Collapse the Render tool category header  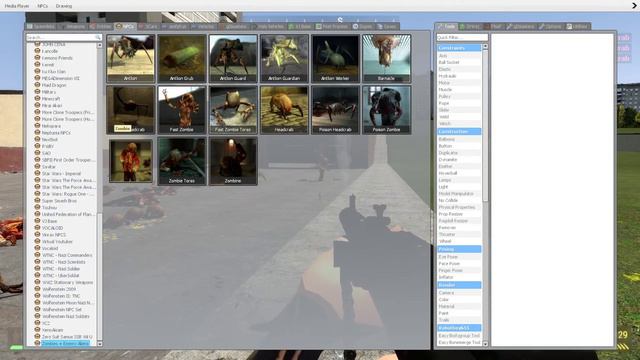[459, 285]
